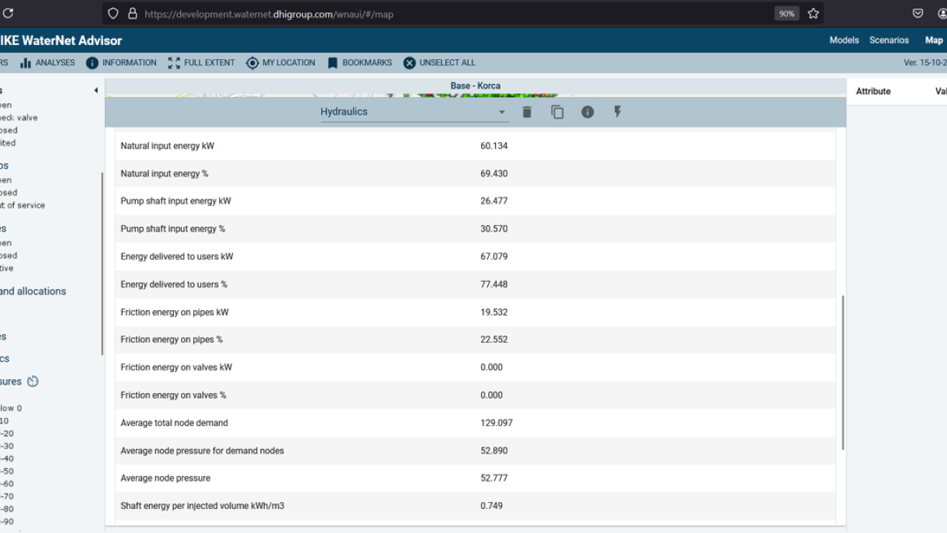The image size is (947, 533).
Task: Show details with the info circle icon
Action: pos(587,112)
